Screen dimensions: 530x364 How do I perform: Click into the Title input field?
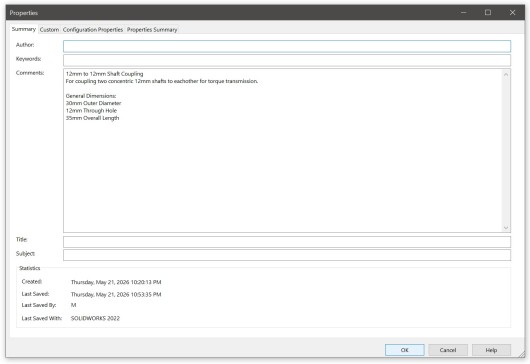tap(287, 242)
